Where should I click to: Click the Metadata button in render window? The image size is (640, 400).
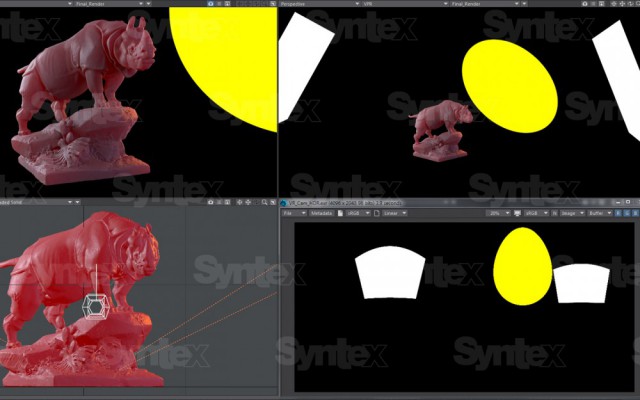(x=321, y=213)
